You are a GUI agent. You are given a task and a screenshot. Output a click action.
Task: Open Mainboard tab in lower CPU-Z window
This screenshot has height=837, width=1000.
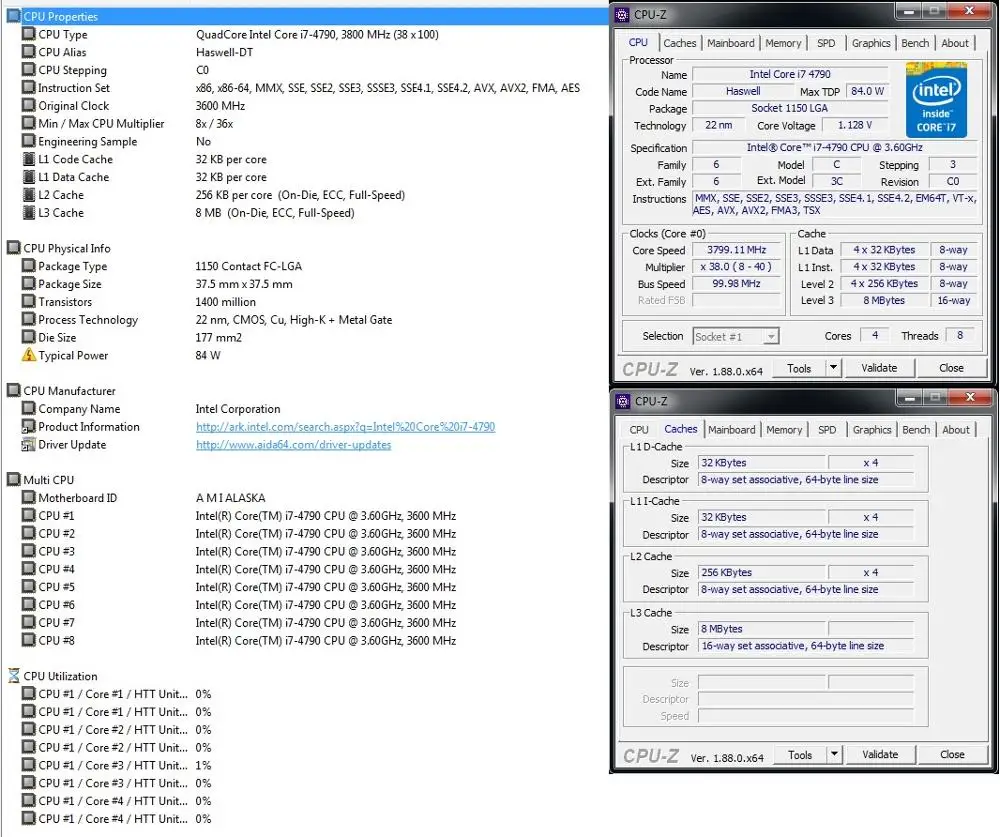tap(732, 430)
